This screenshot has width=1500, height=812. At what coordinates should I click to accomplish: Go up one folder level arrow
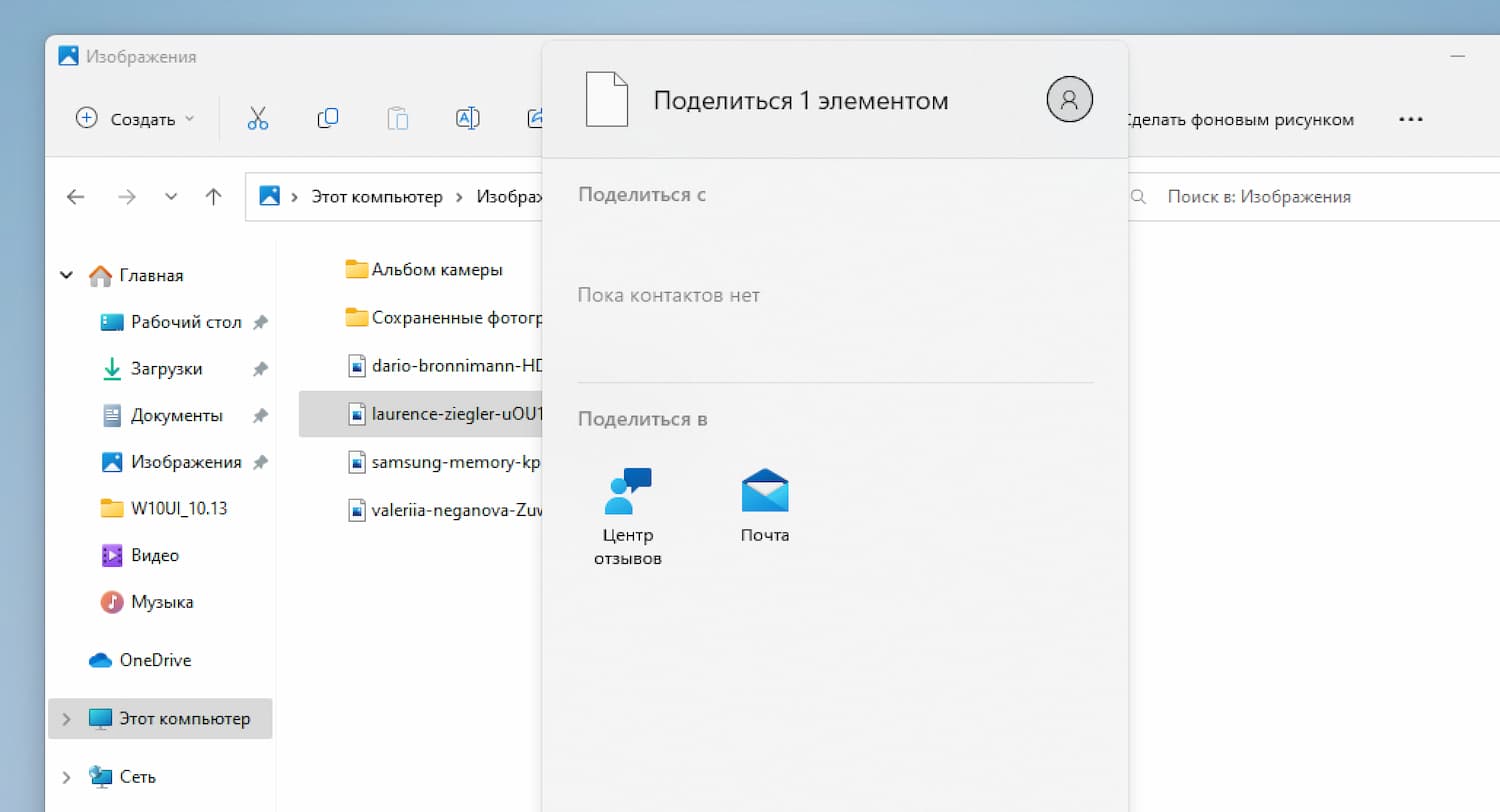(x=213, y=197)
